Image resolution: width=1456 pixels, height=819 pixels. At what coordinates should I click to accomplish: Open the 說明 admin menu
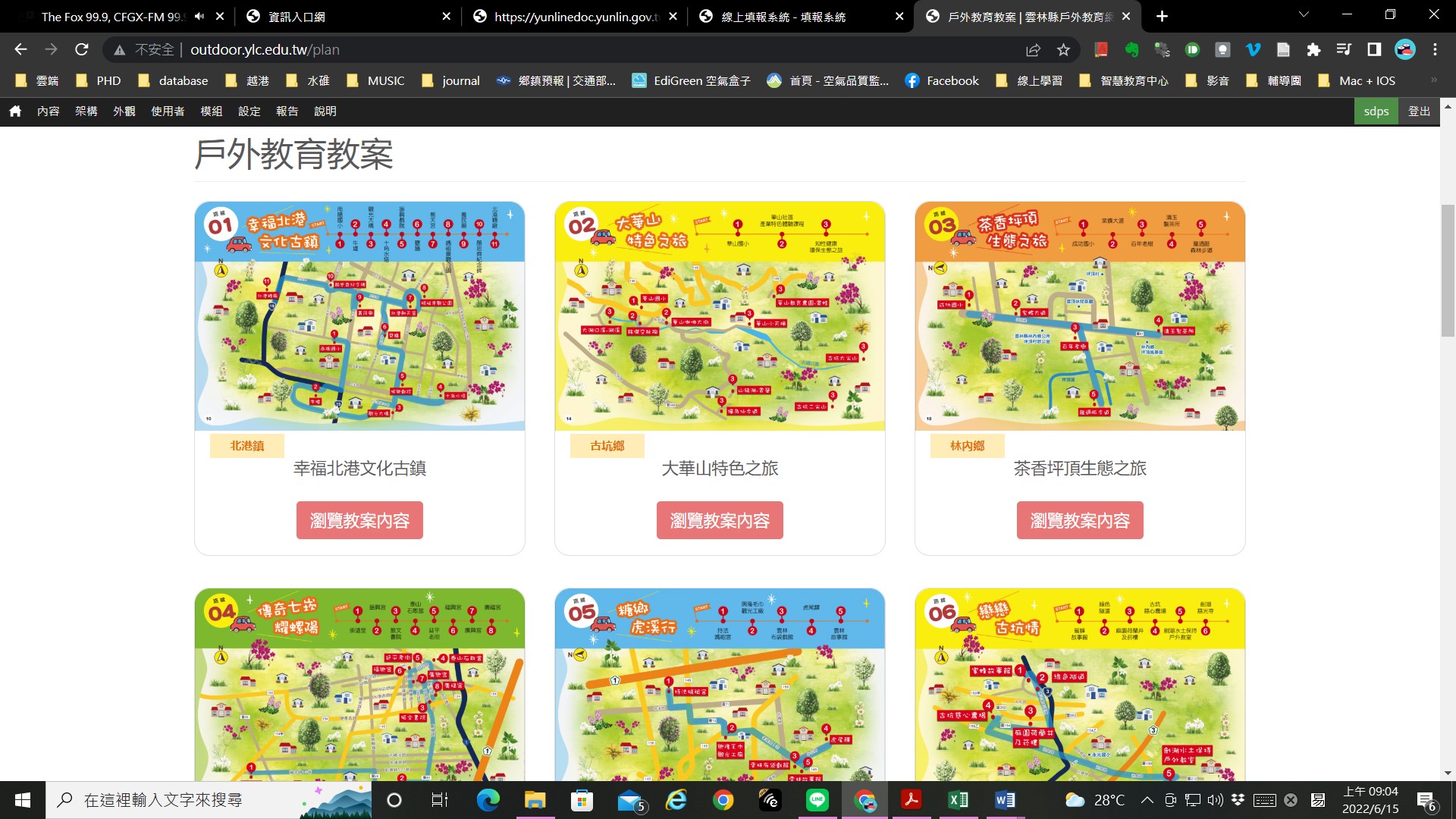click(325, 111)
